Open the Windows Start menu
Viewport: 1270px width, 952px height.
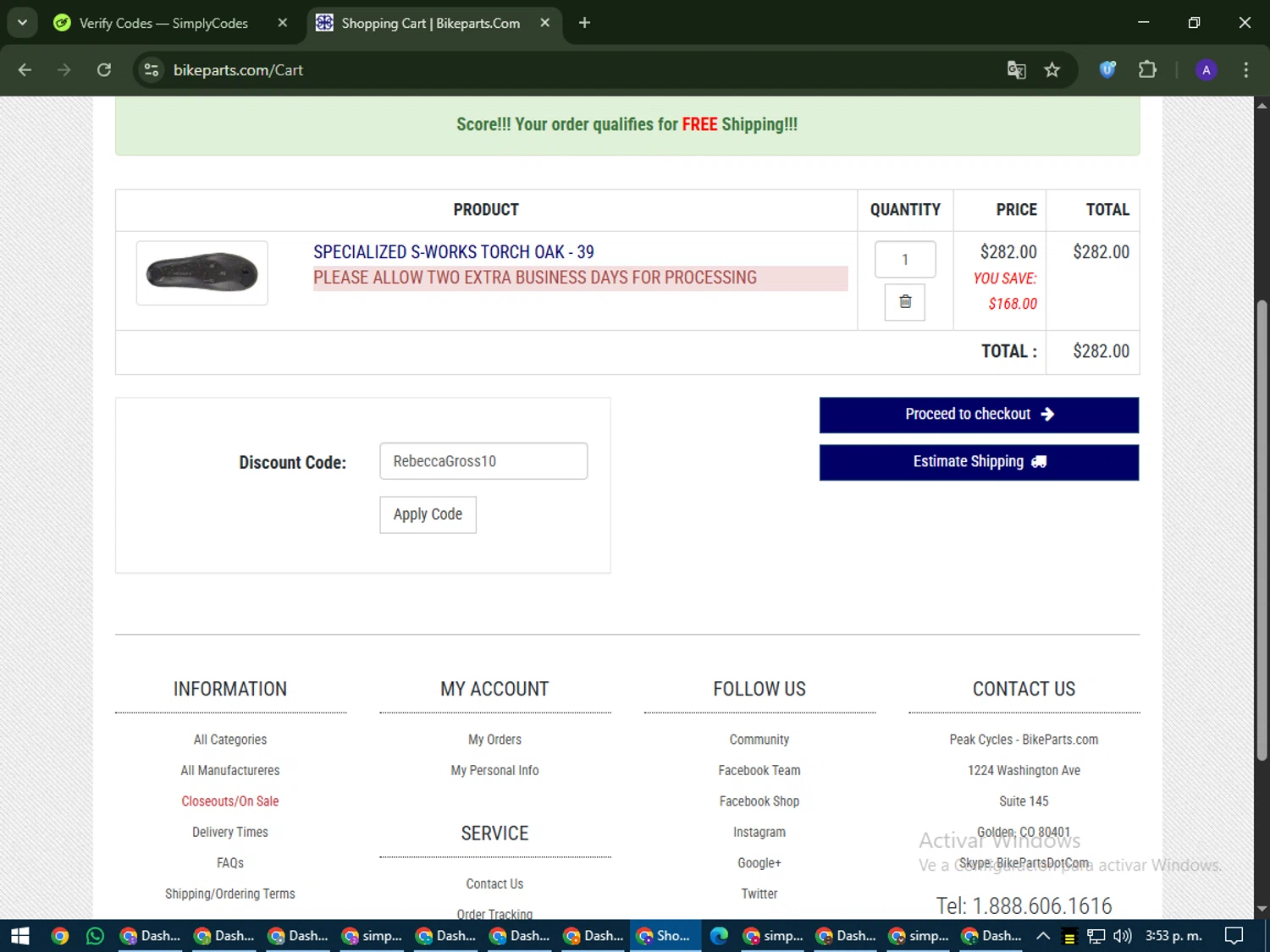click(x=19, y=936)
